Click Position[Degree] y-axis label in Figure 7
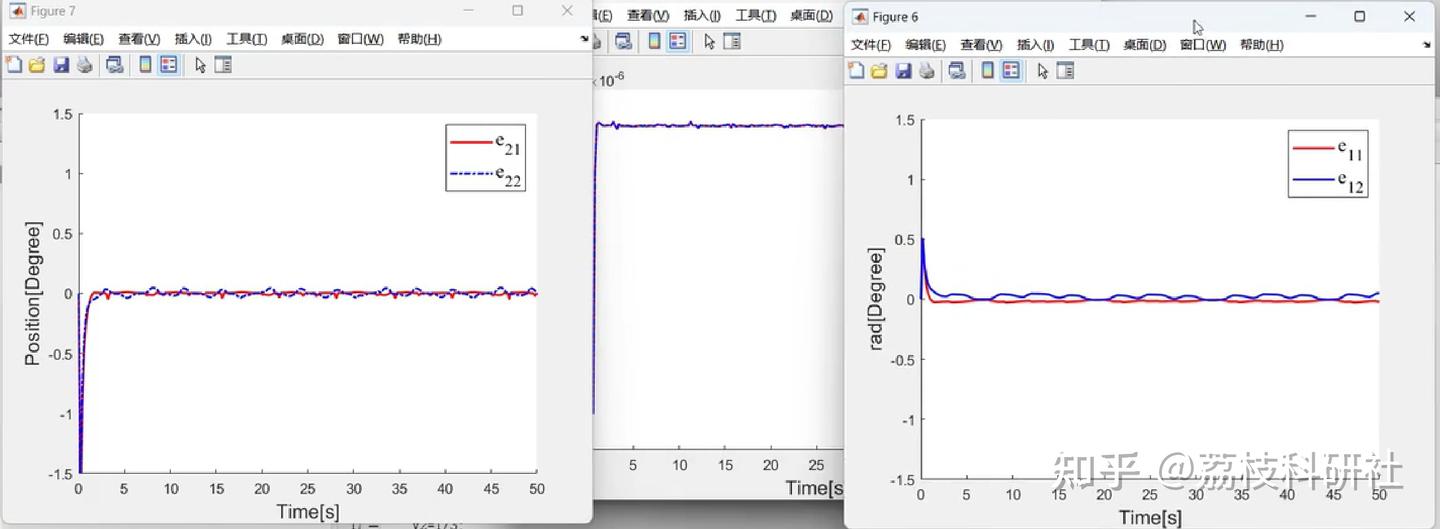Screen dimensions: 1440x529 [32, 294]
